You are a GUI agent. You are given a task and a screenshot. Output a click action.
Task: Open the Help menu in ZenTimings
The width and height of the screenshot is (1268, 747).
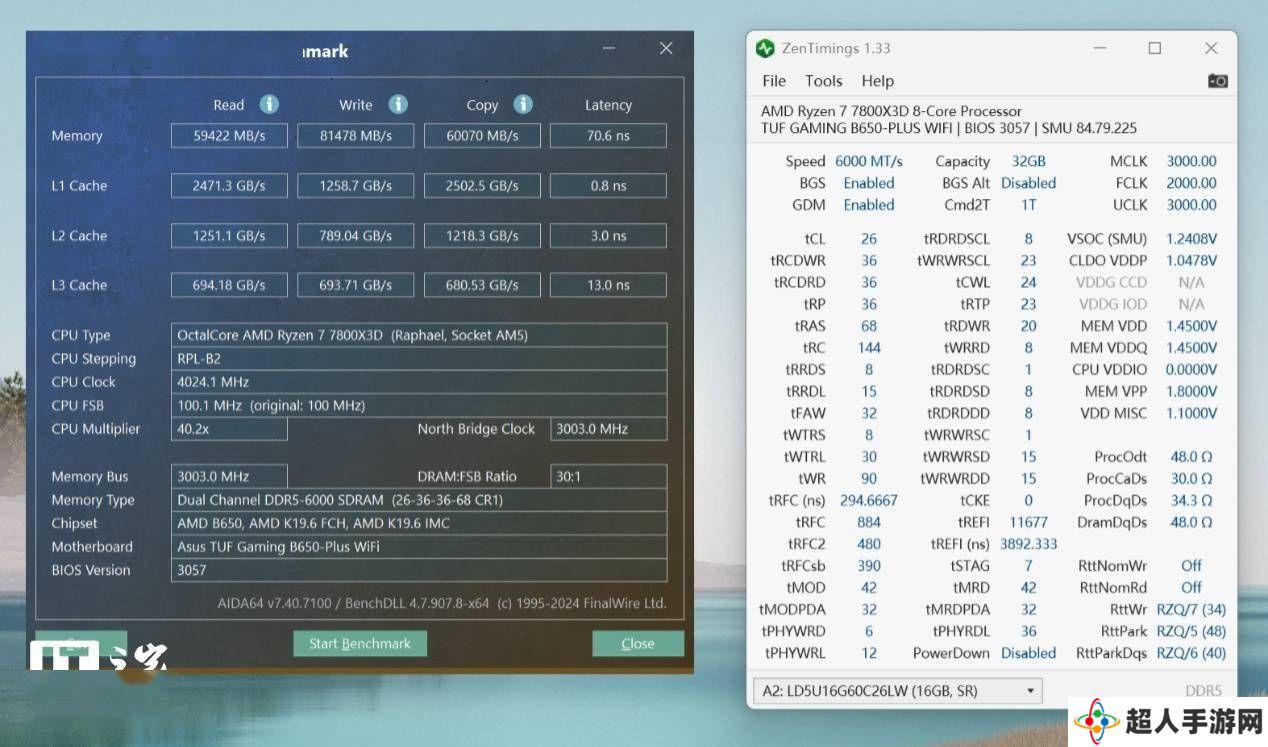point(877,81)
